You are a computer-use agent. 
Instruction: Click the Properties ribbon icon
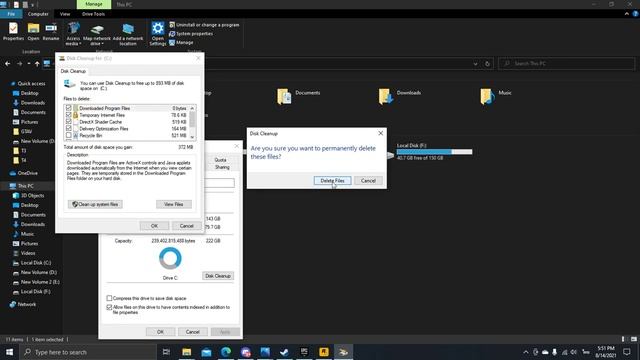click(x=13, y=31)
